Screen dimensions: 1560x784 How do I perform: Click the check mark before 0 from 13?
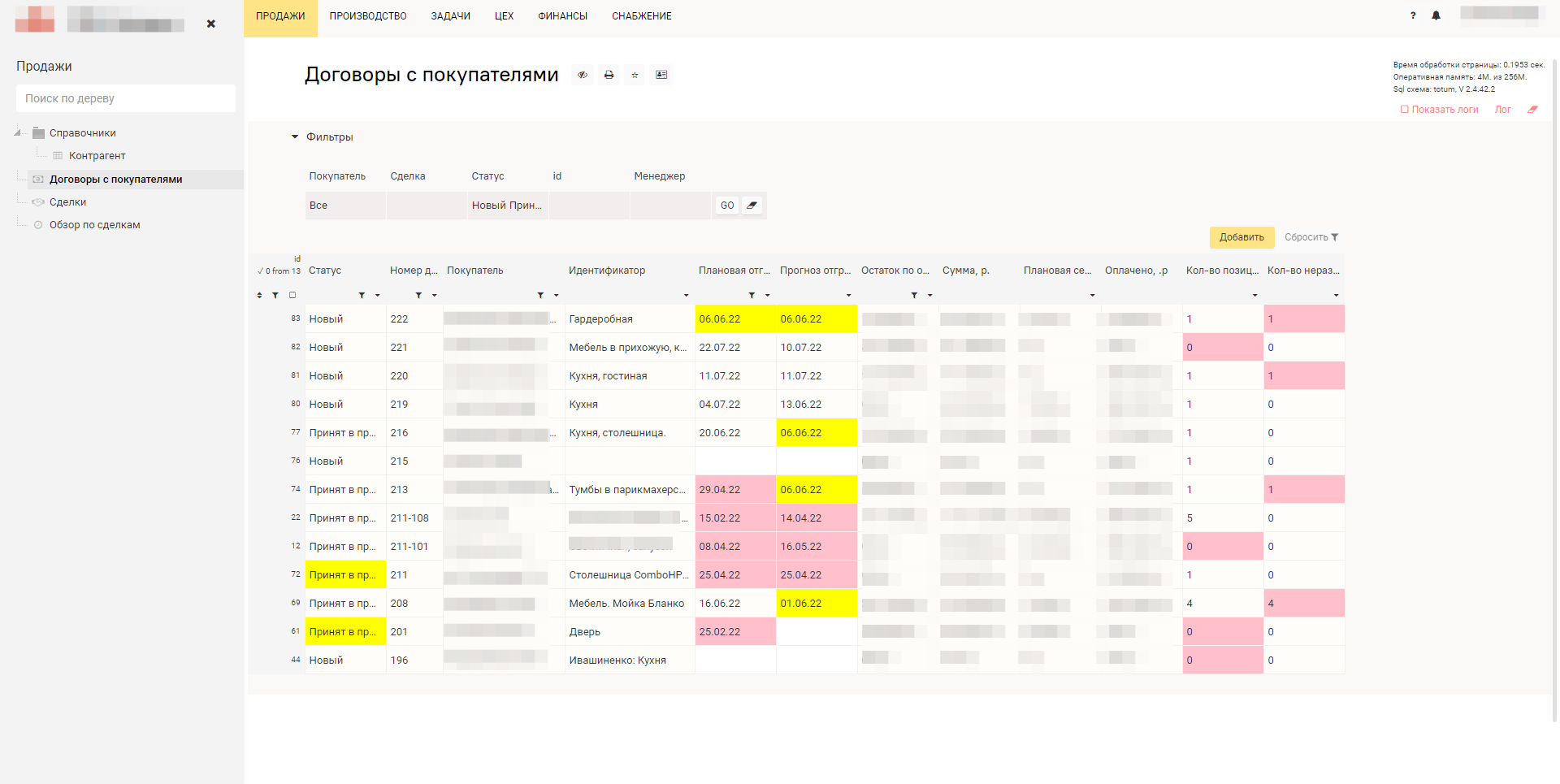click(260, 271)
